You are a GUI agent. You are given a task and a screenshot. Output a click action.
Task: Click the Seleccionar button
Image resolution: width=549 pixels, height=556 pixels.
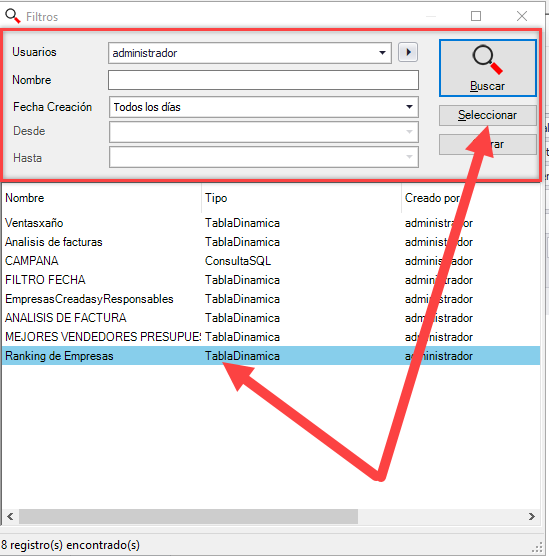[488, 115]
